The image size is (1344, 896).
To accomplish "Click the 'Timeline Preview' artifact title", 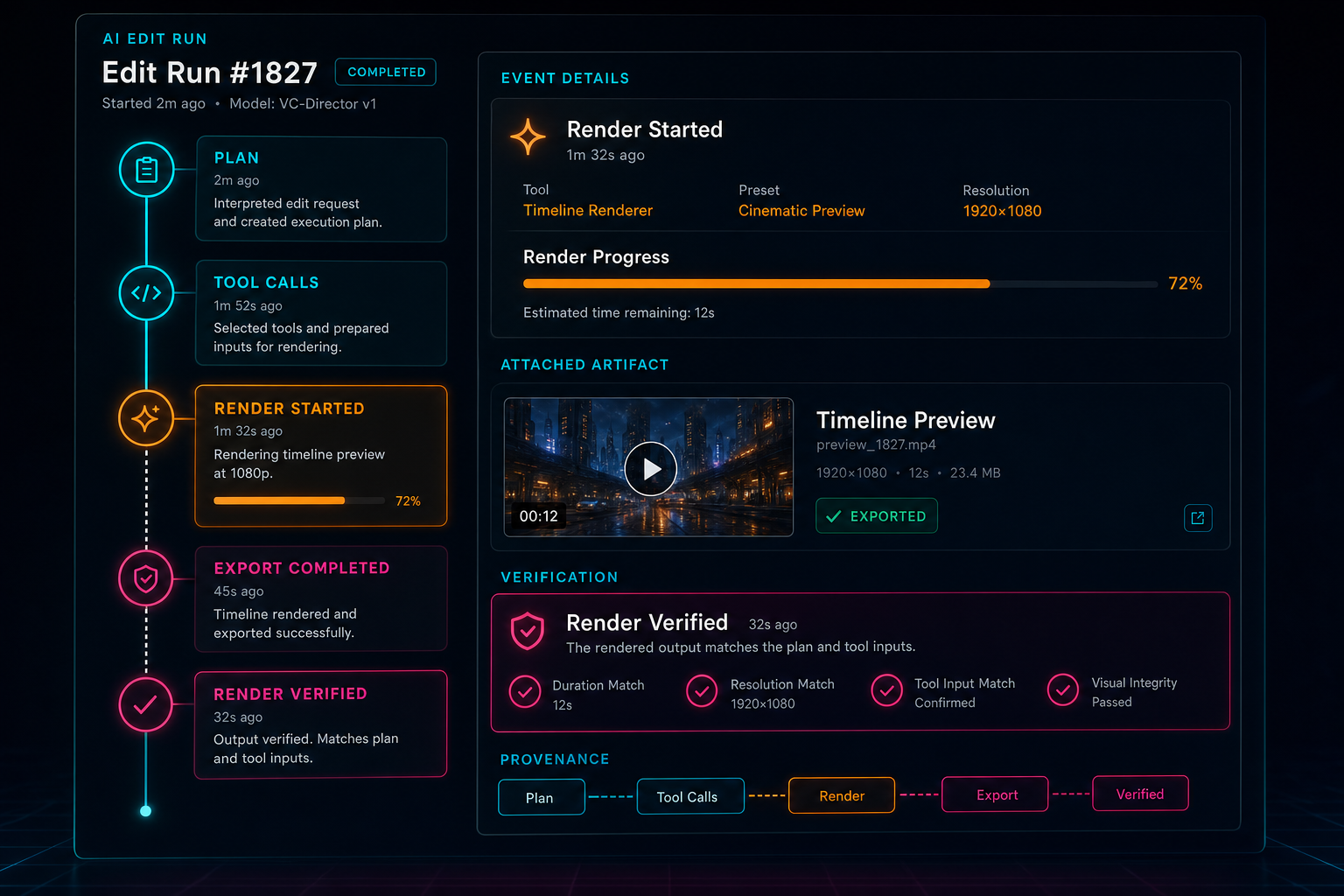I will [x=906, y=420].
